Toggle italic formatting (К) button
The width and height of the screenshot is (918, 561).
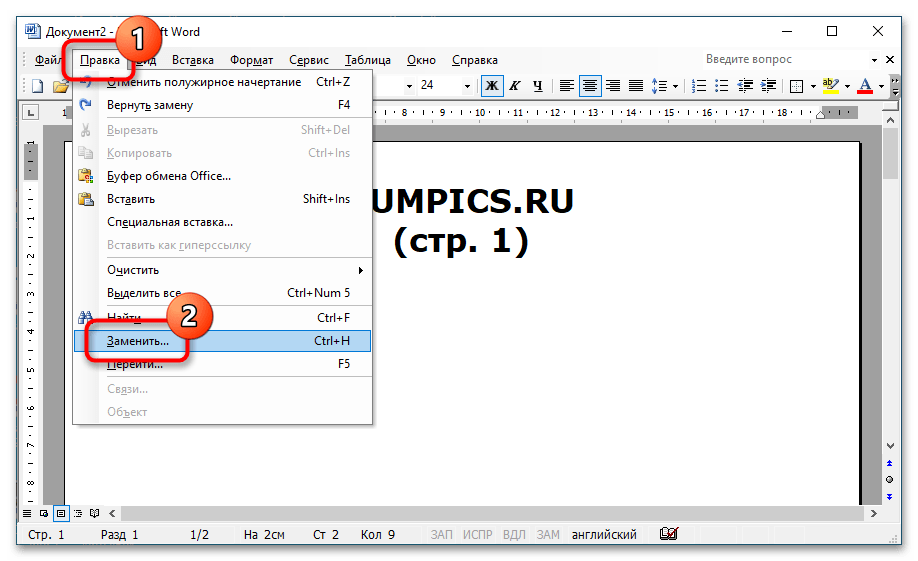515,86
